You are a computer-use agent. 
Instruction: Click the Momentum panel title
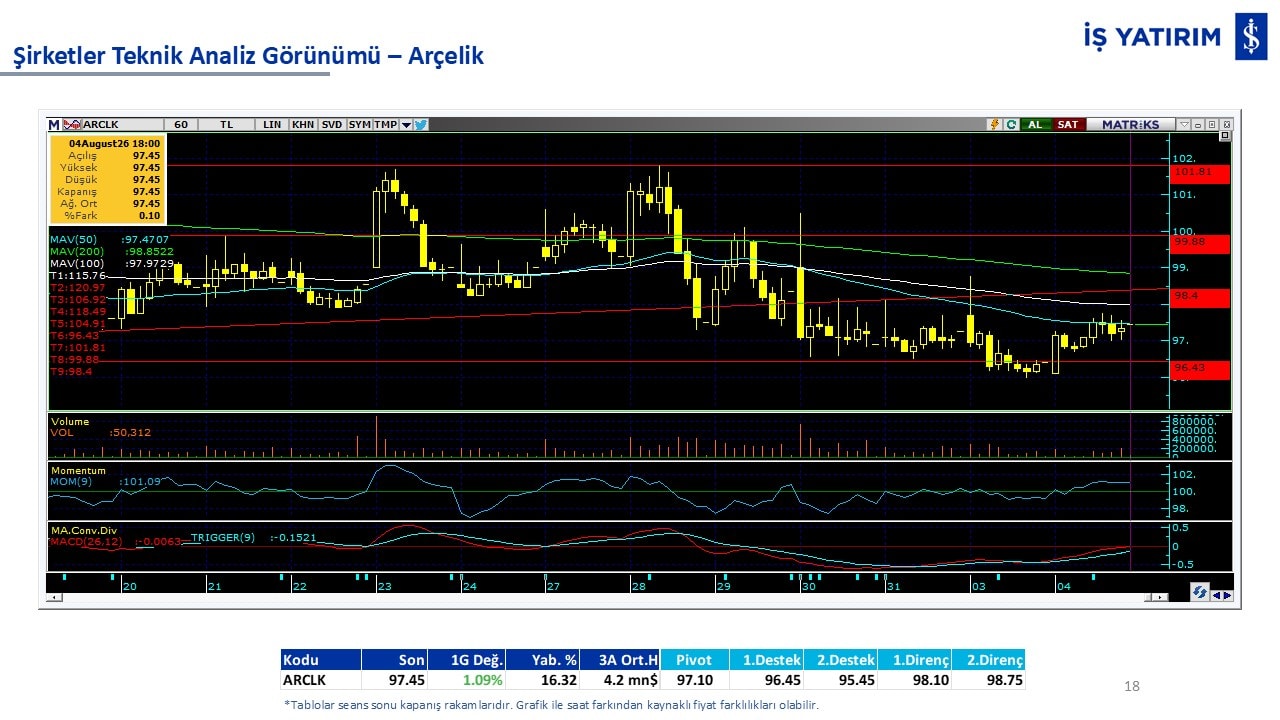point(78,471)
